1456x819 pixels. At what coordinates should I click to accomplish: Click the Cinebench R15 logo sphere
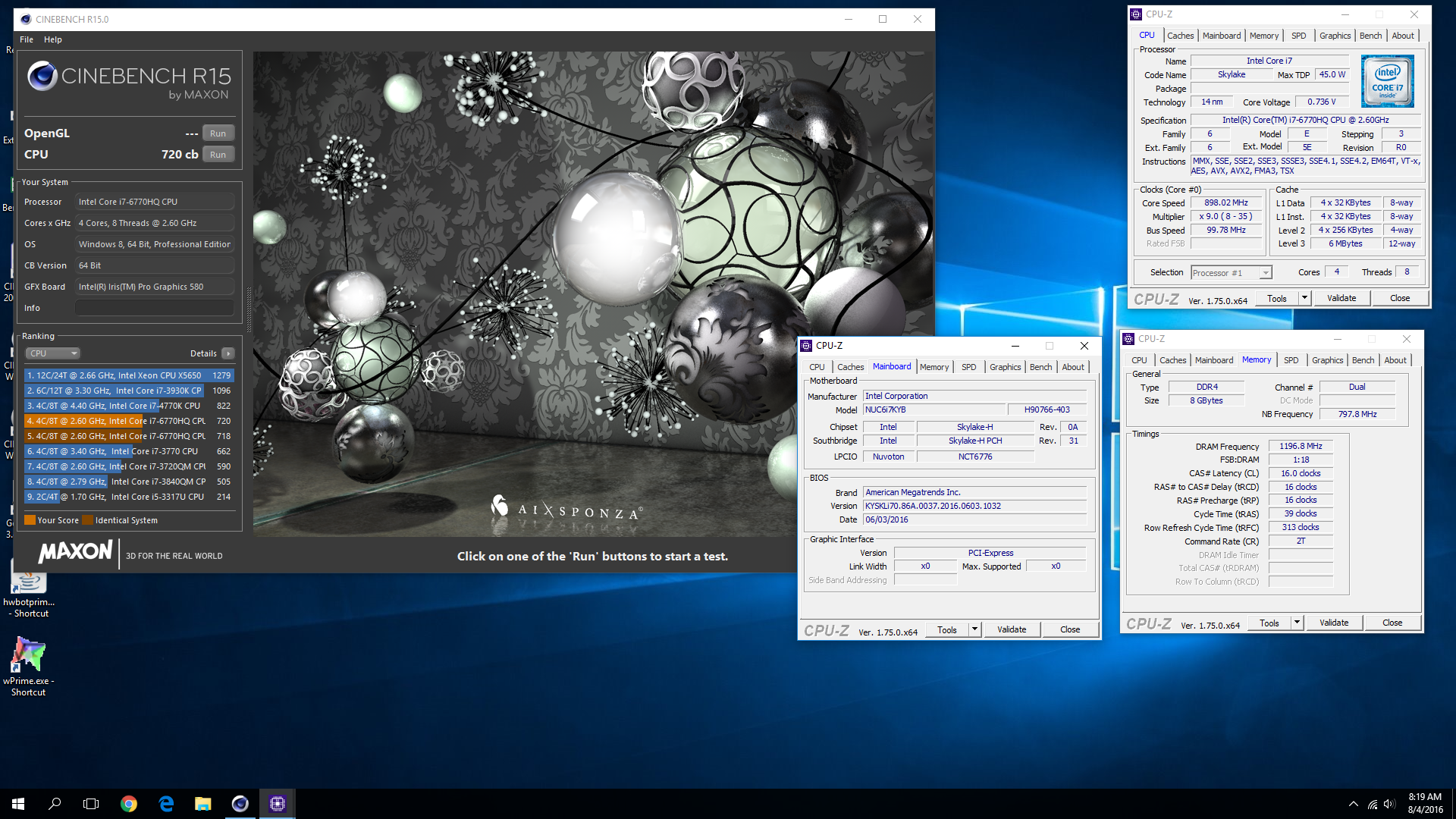(x=42, y=76)
